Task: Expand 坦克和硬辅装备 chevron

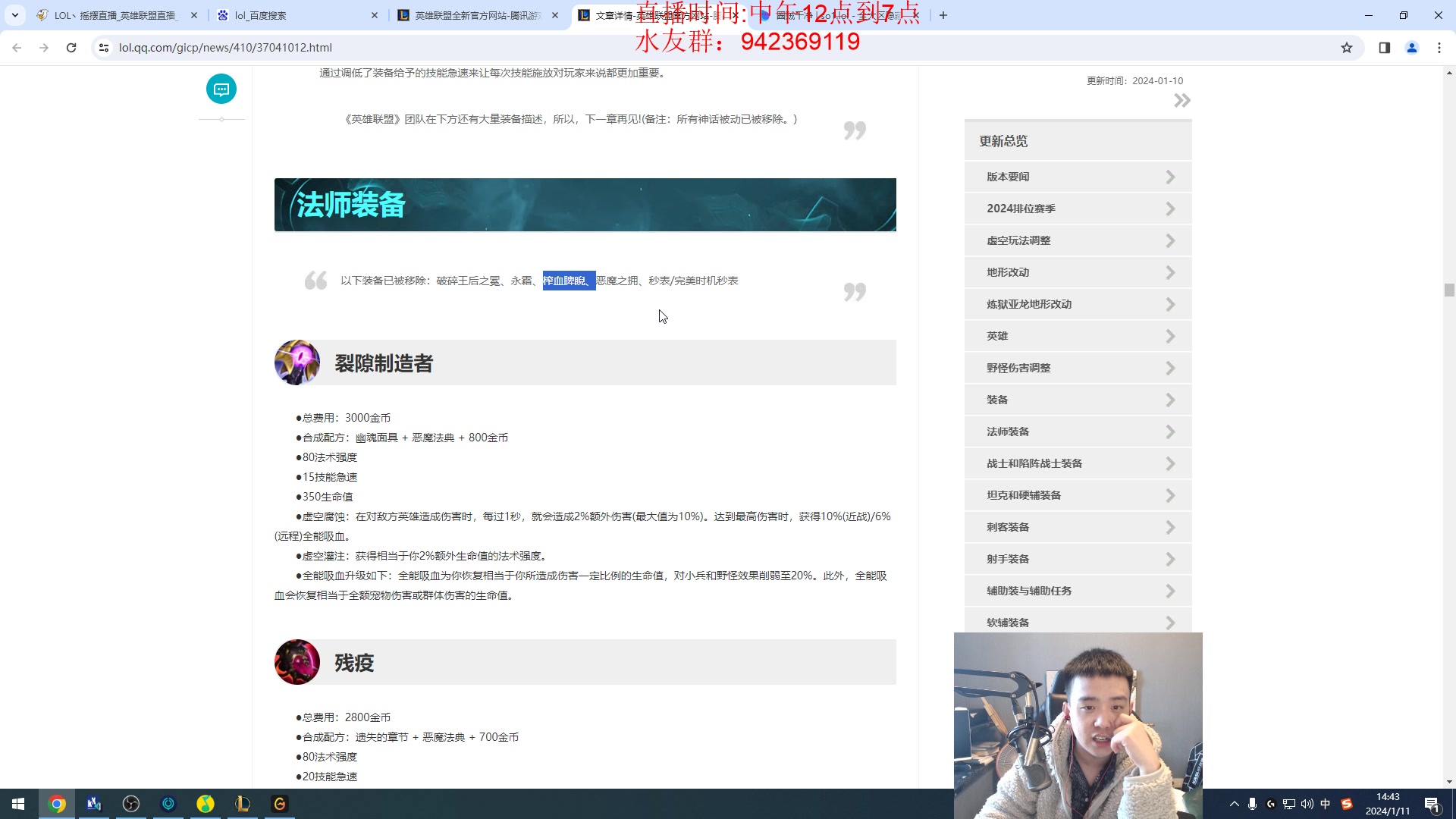Action: click(x=1170, y=495)
